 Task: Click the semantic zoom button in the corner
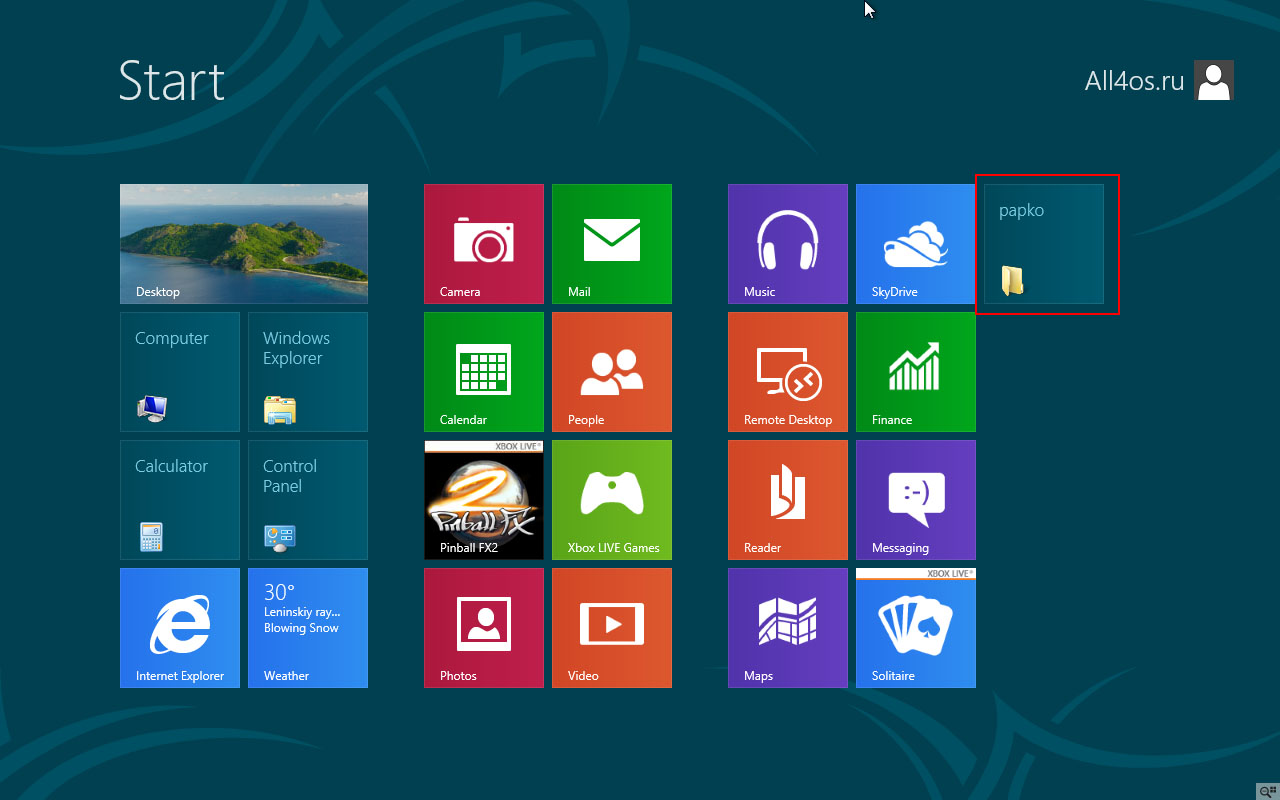[1268, 790]
